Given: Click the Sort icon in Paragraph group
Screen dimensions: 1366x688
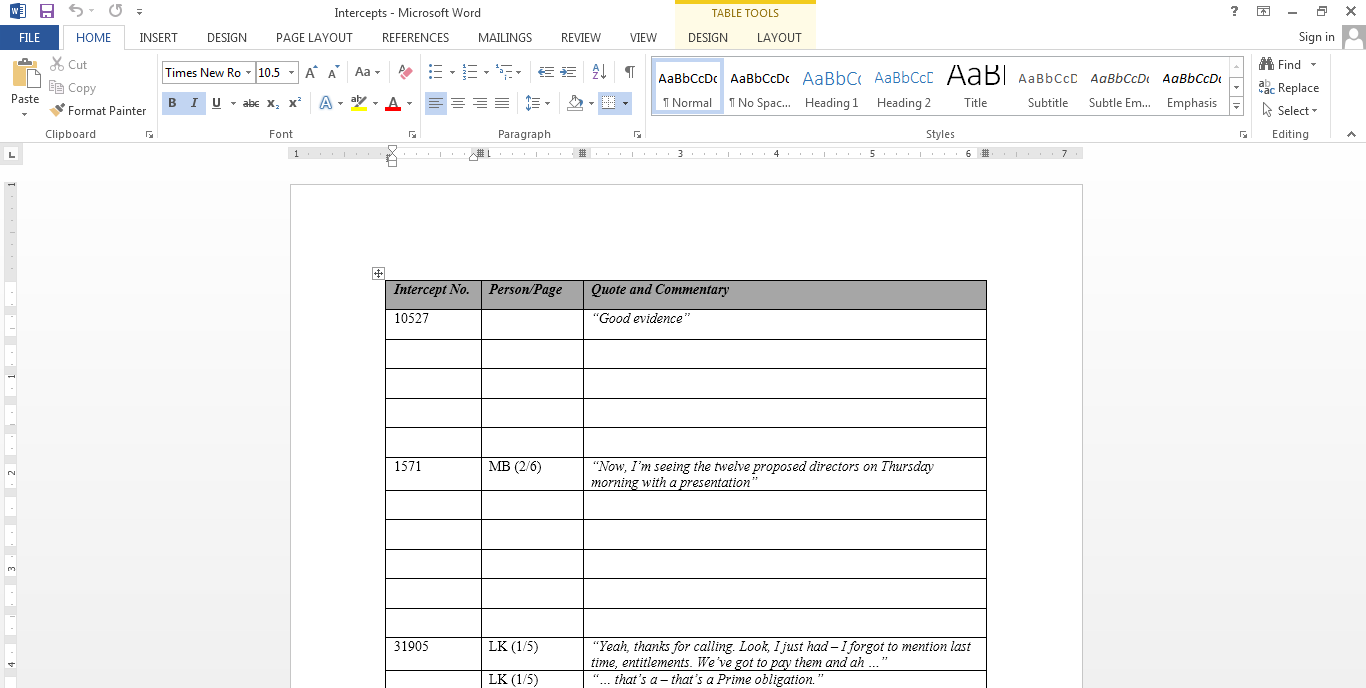Looking at the screenshot, I should point(599,72).
